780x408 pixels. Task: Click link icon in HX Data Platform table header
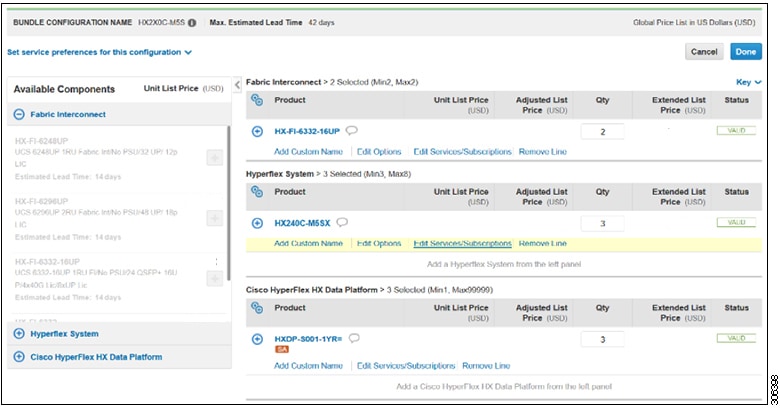point(257,307)
